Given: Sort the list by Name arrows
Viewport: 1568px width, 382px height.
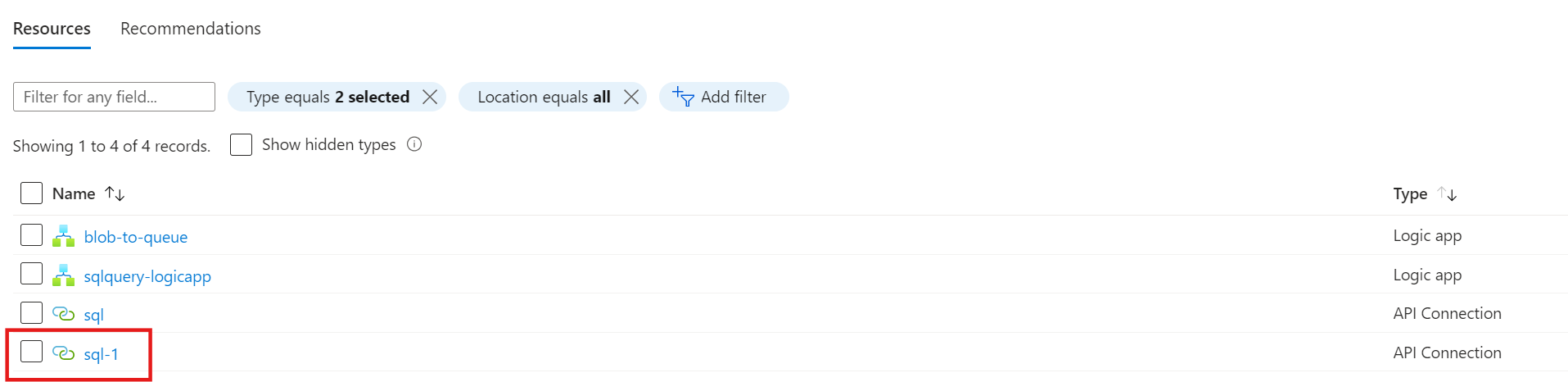Looking at the screenshot, I should 115,193.
